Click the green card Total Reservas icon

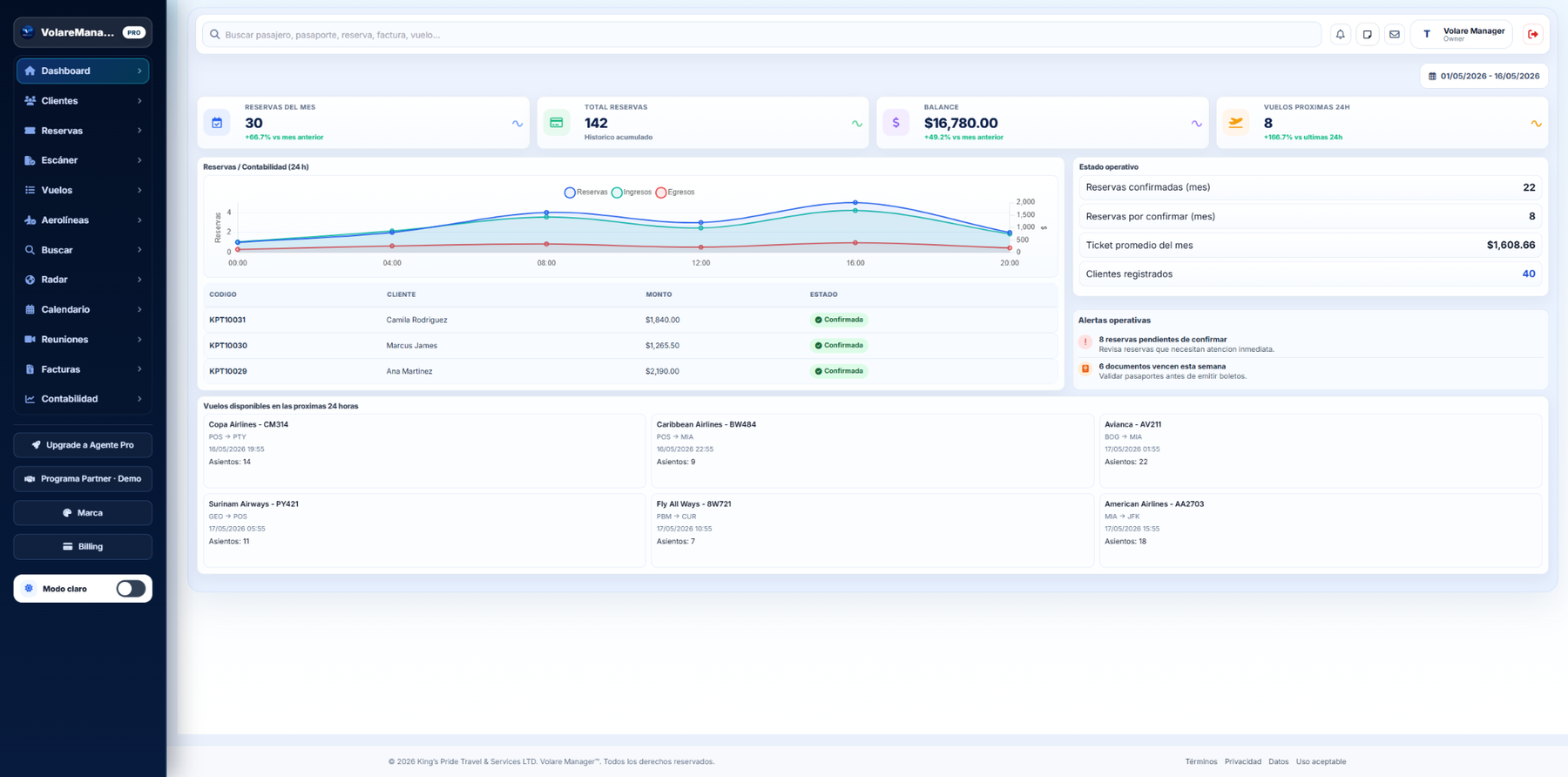(x=556, y=123)
